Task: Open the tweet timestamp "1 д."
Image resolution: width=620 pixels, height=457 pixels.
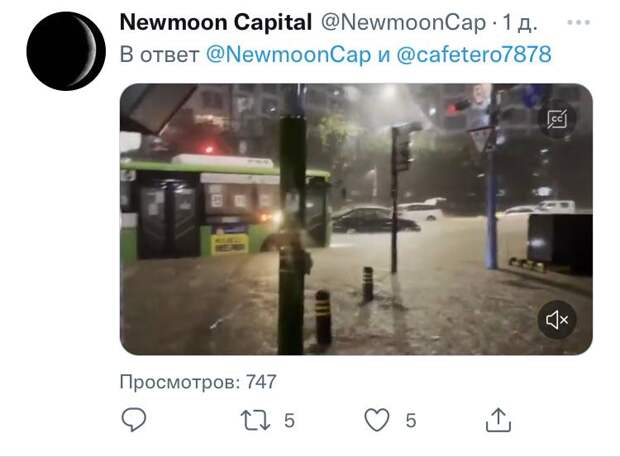Action: click(520, 23)
